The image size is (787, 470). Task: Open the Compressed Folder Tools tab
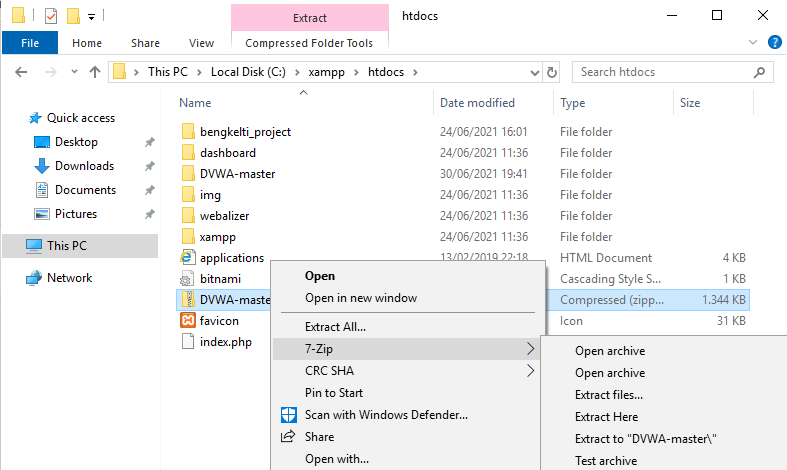click(x=309, y=43)
